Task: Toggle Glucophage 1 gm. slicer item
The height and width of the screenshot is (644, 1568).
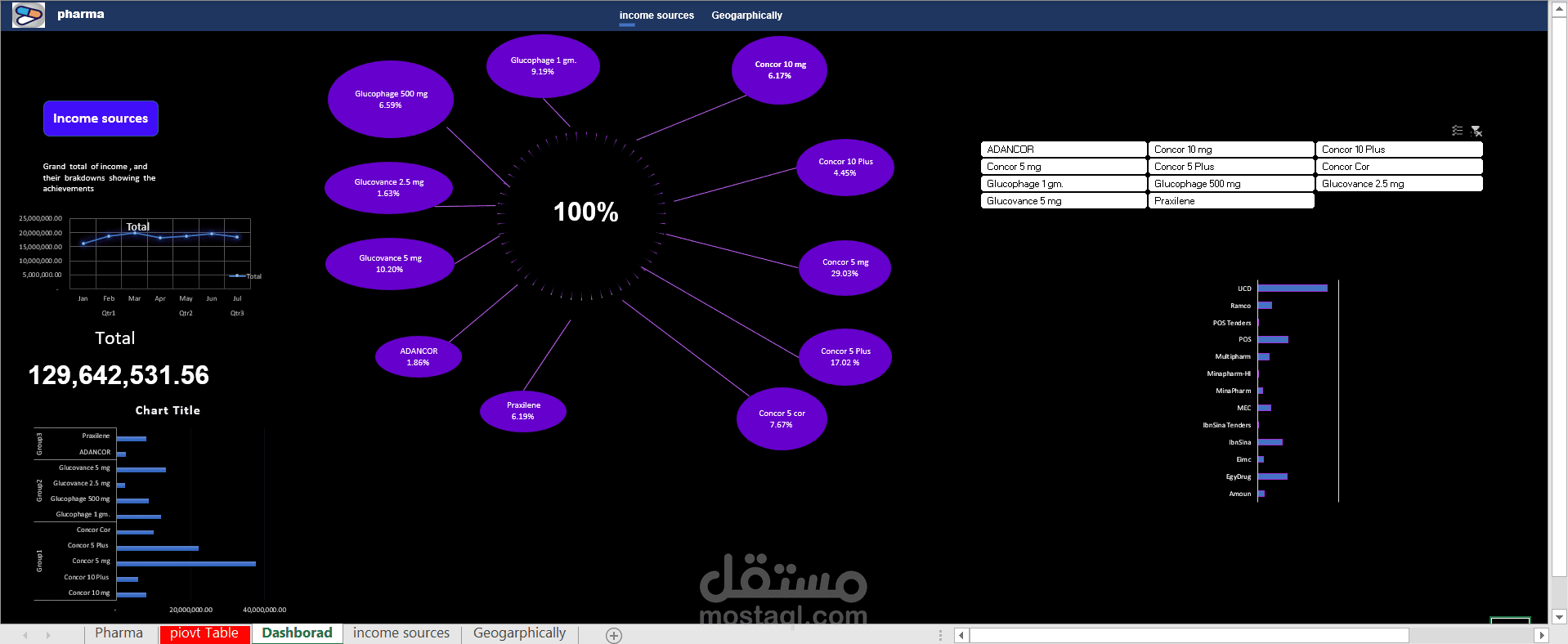Action: 1064,184
